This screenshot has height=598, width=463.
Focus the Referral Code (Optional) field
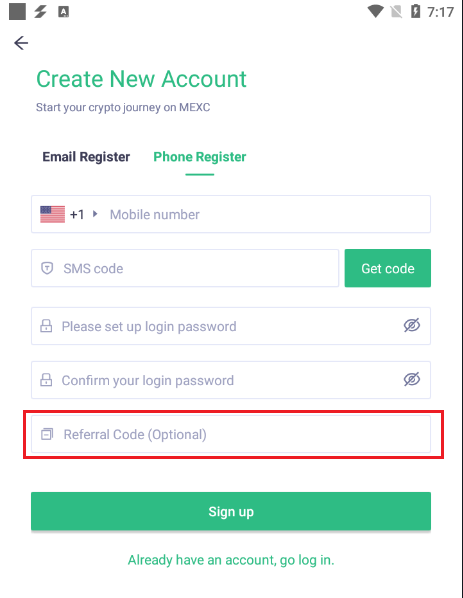(x=231, y=434)
